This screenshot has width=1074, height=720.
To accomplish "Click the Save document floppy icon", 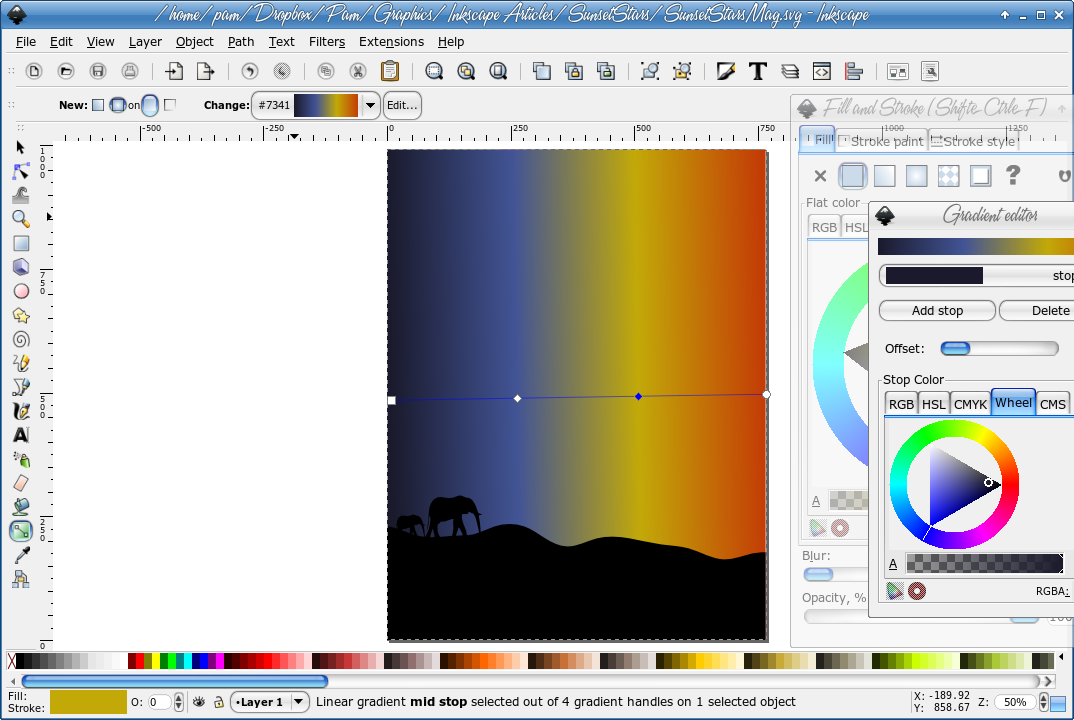I will [98, 71].
